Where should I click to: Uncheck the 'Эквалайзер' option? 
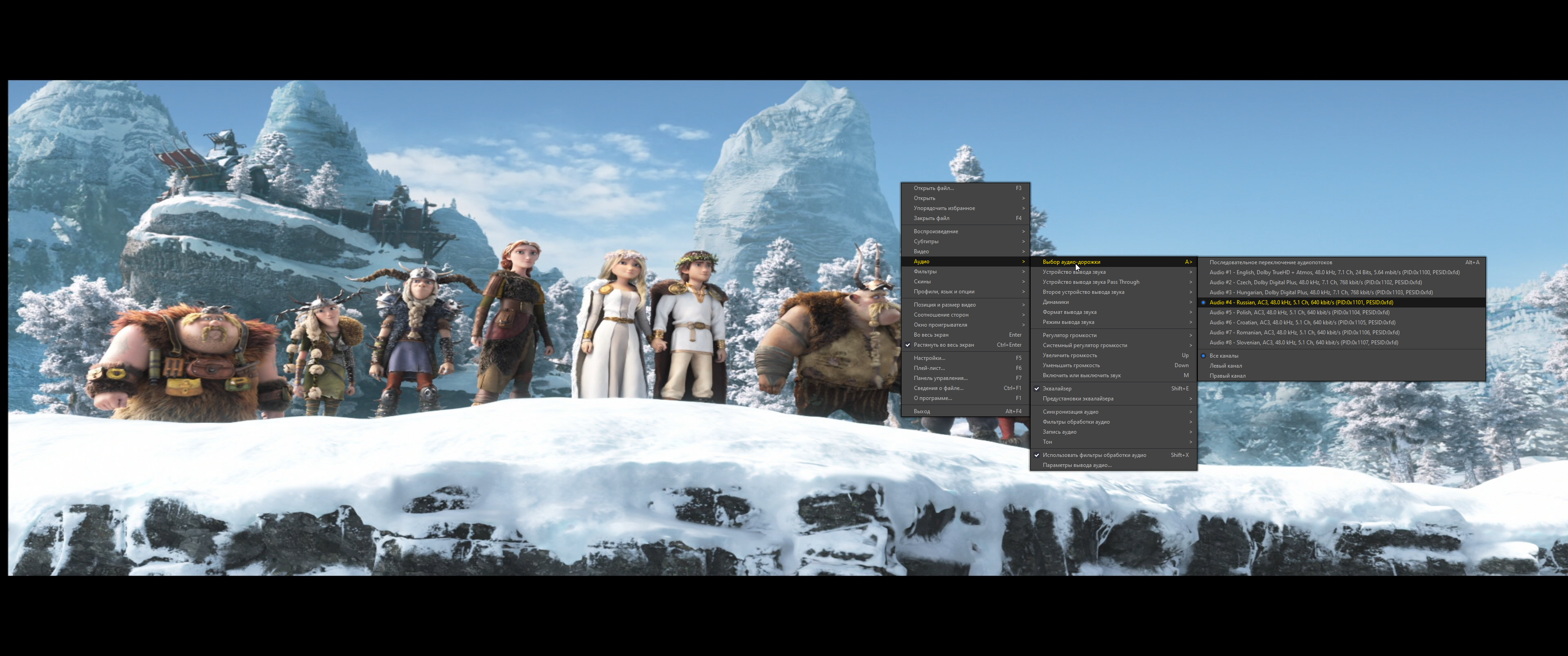coord(1113,388)
